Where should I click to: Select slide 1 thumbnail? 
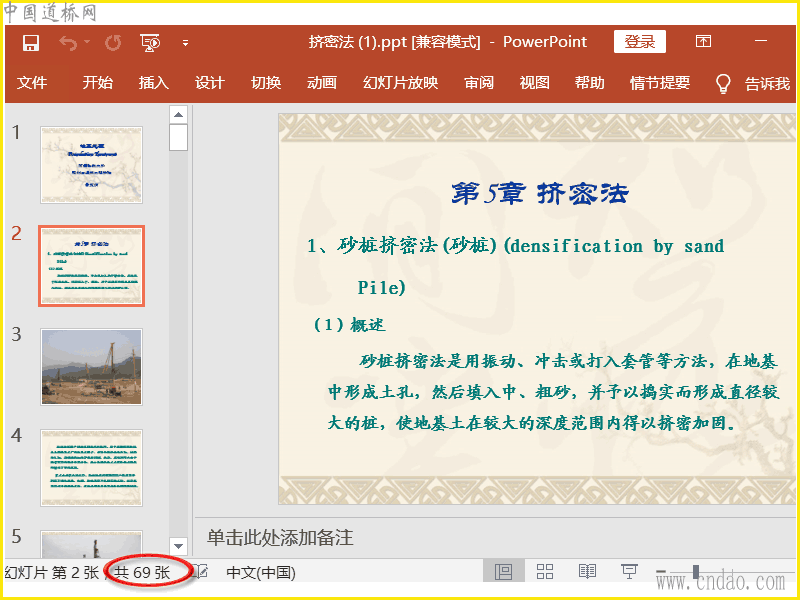point(91,165)
